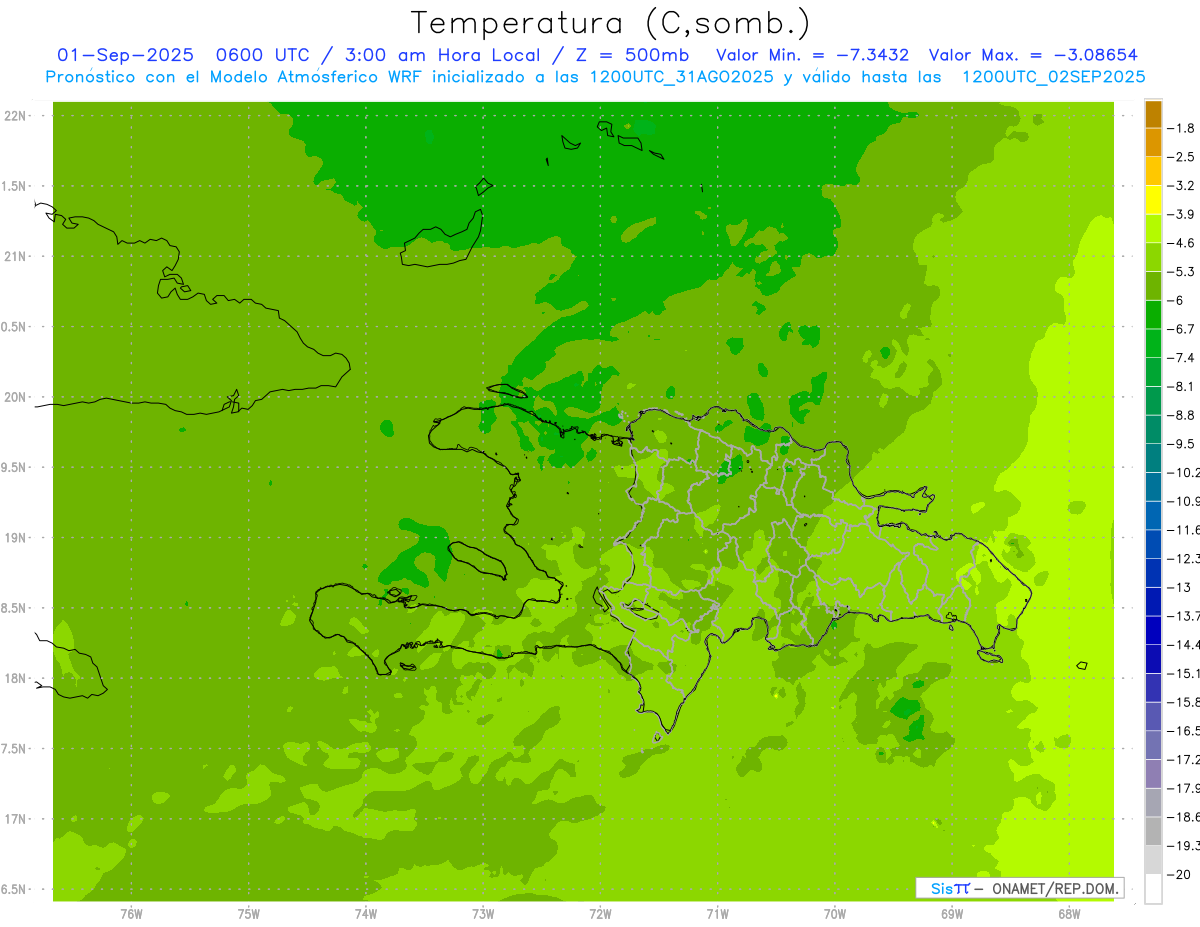Click the "70W" longitude label

click(x=835, y=914)
